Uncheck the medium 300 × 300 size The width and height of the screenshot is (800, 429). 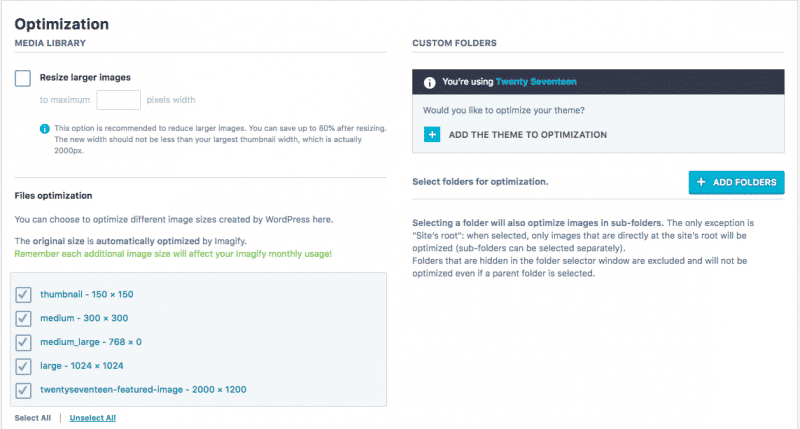(24, 318)
